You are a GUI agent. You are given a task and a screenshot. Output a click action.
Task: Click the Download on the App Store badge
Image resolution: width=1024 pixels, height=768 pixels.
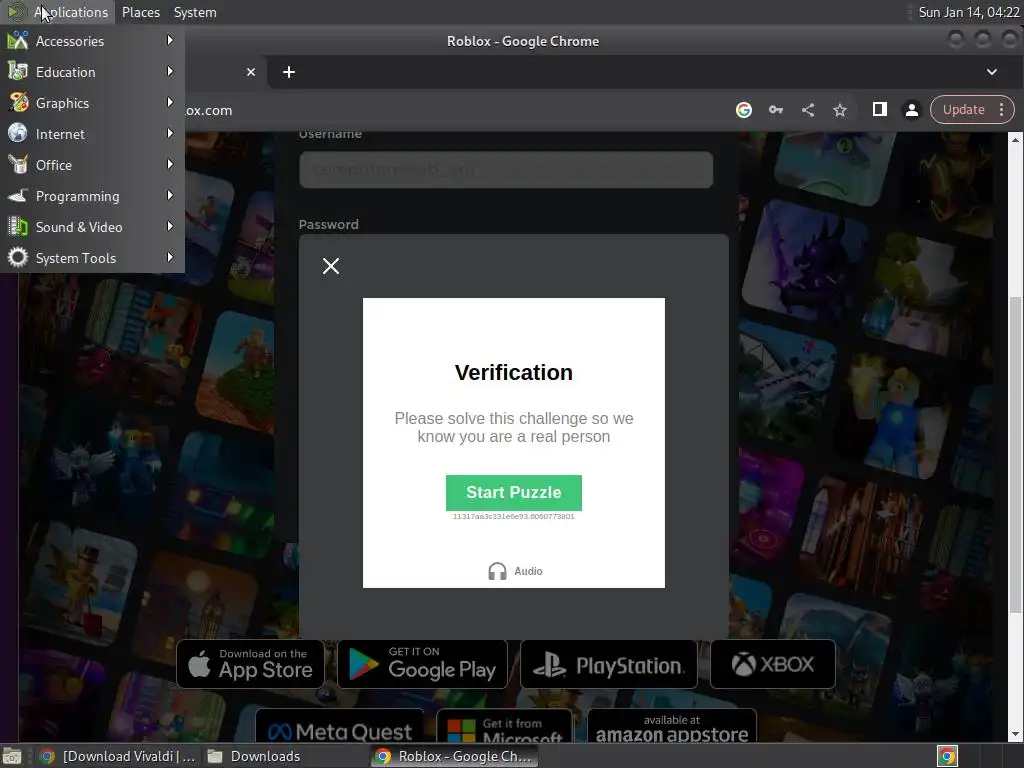[251, 664]
